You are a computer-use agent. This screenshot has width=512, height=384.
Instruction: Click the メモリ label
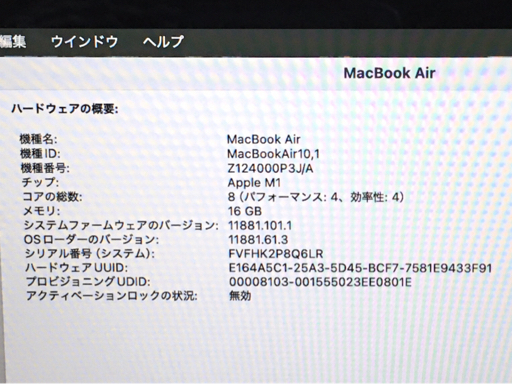pos(42,211)
